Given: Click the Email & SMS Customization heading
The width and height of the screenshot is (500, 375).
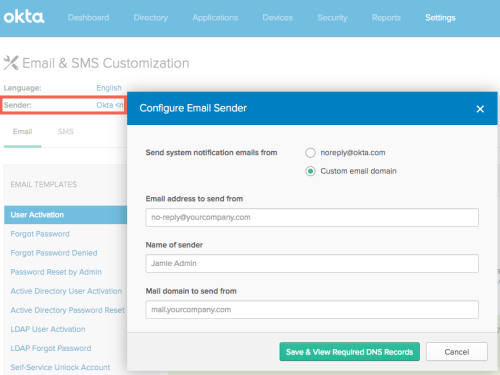Looking at the screenshot, I should click(x=106, y=63).
